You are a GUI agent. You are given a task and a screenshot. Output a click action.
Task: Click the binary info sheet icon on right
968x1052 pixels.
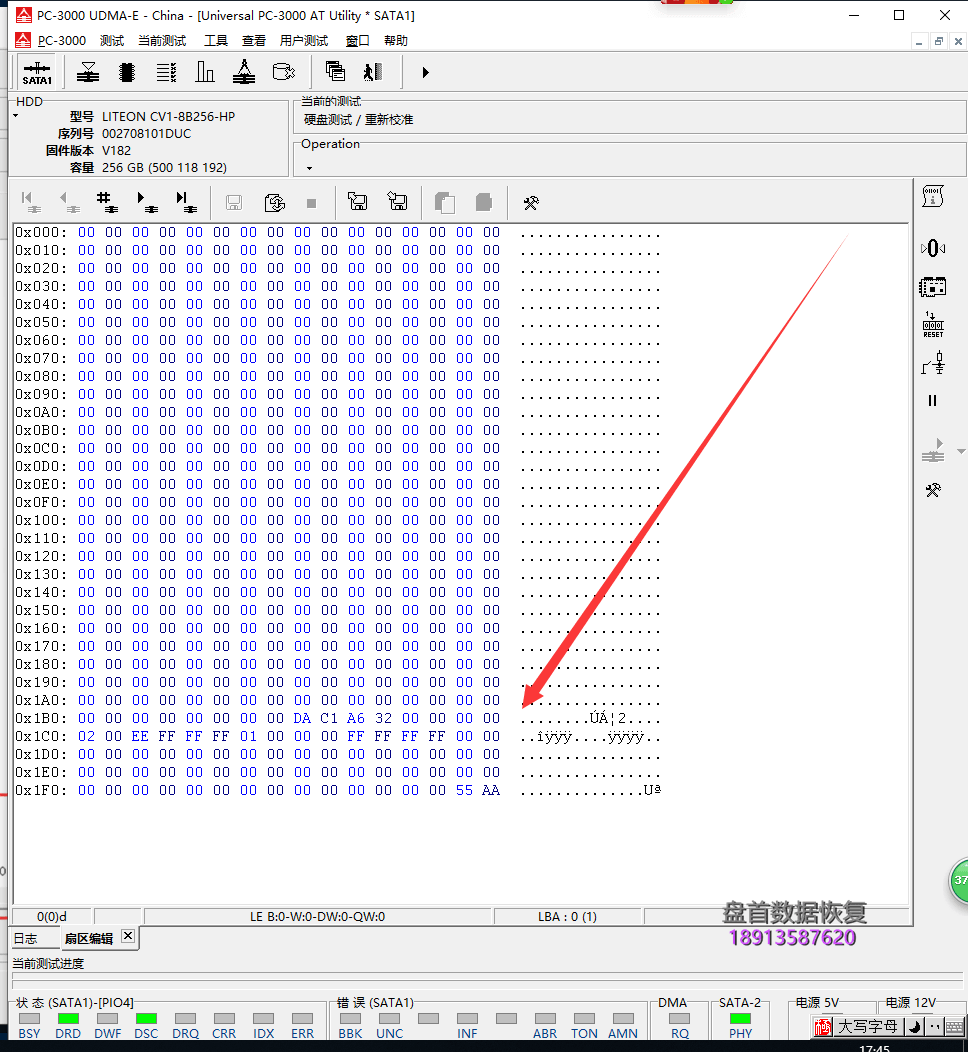coord(932,197)
